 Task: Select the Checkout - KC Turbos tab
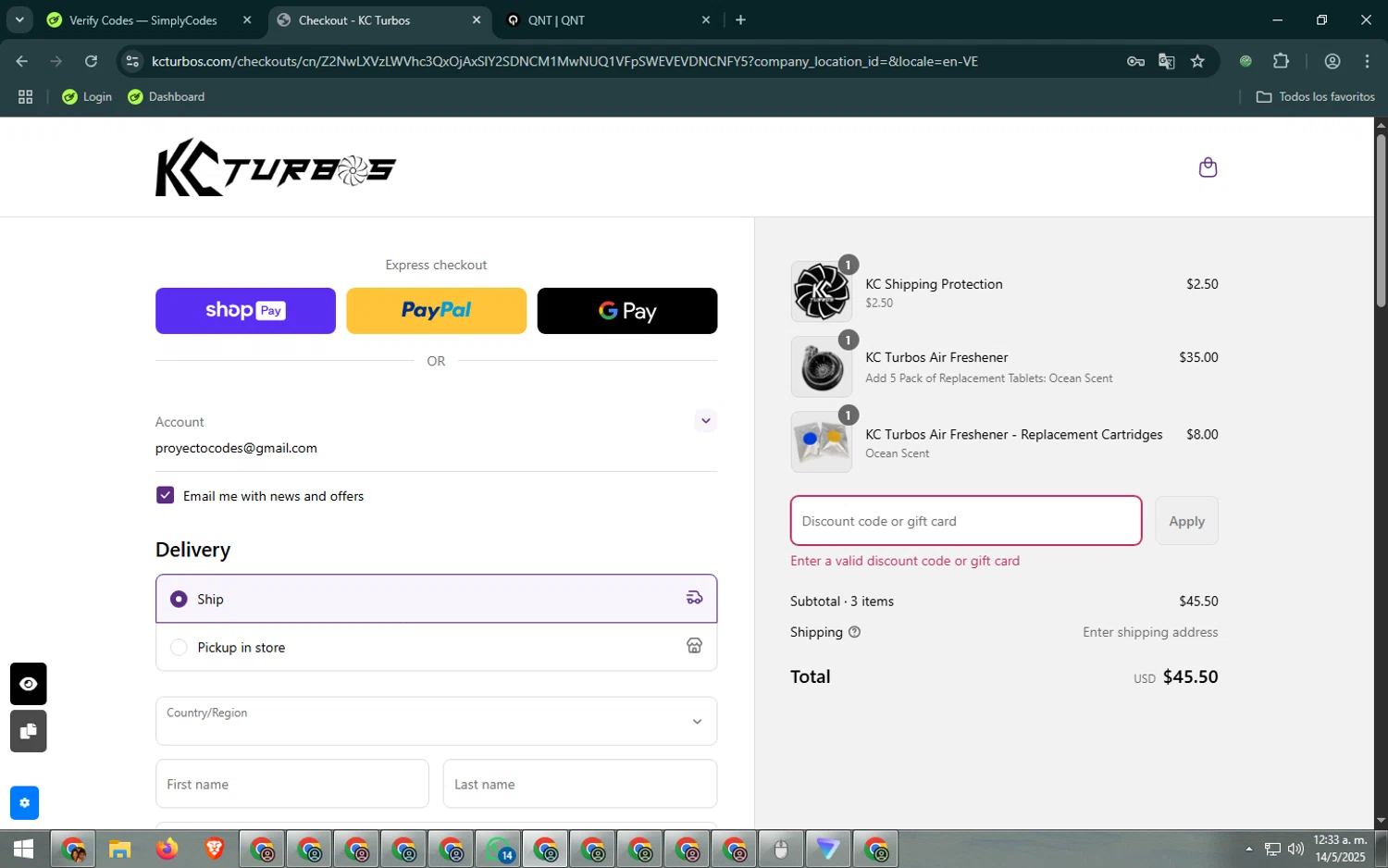coord(354,19)
